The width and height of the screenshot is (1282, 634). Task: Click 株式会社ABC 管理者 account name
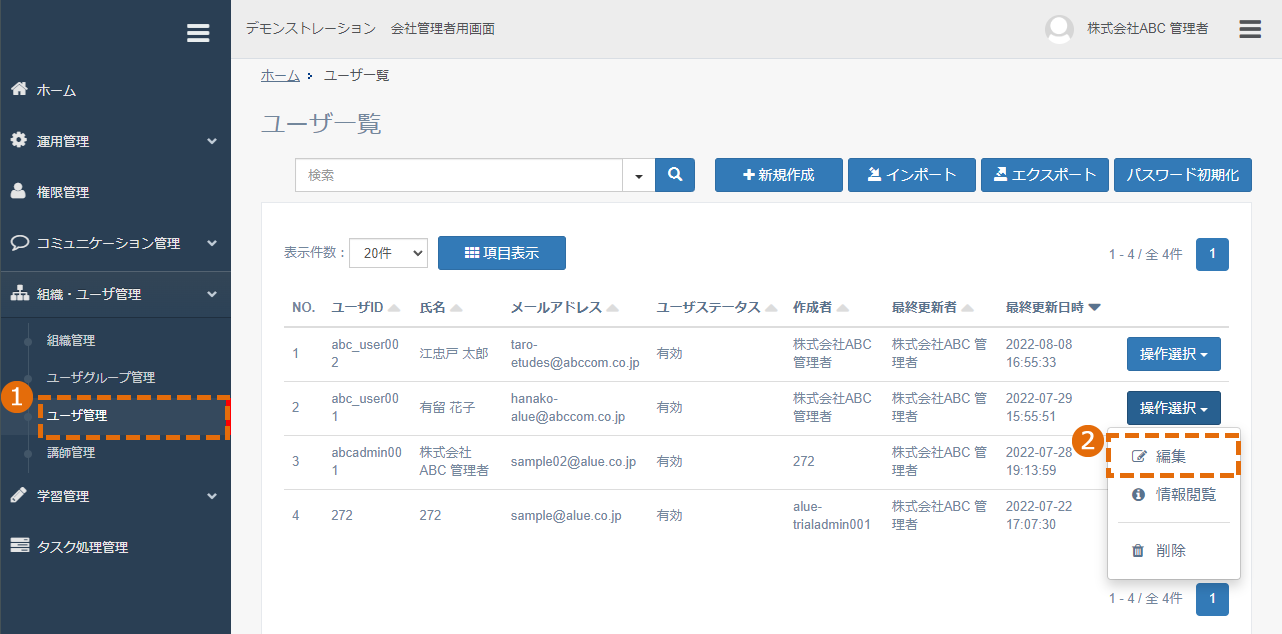(1147, 29)
